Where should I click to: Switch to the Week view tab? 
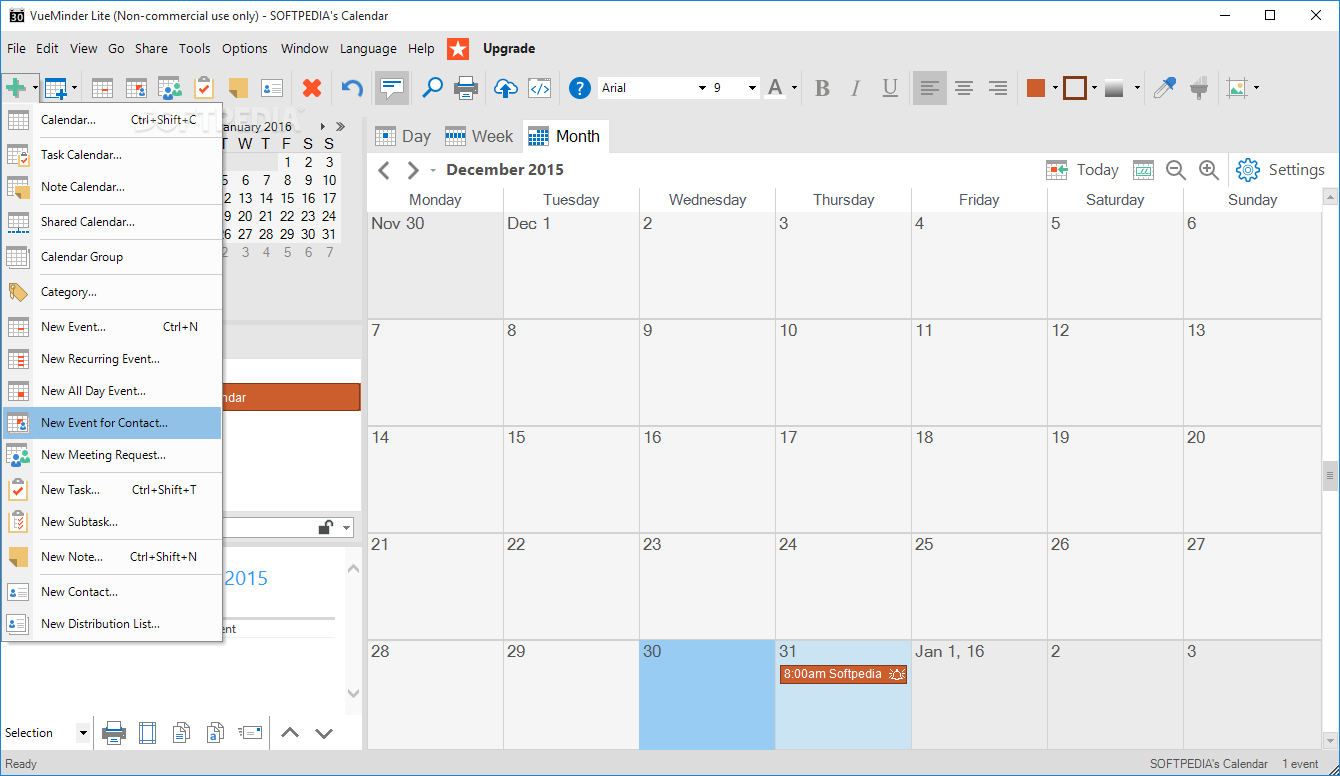tap(478, 136)
